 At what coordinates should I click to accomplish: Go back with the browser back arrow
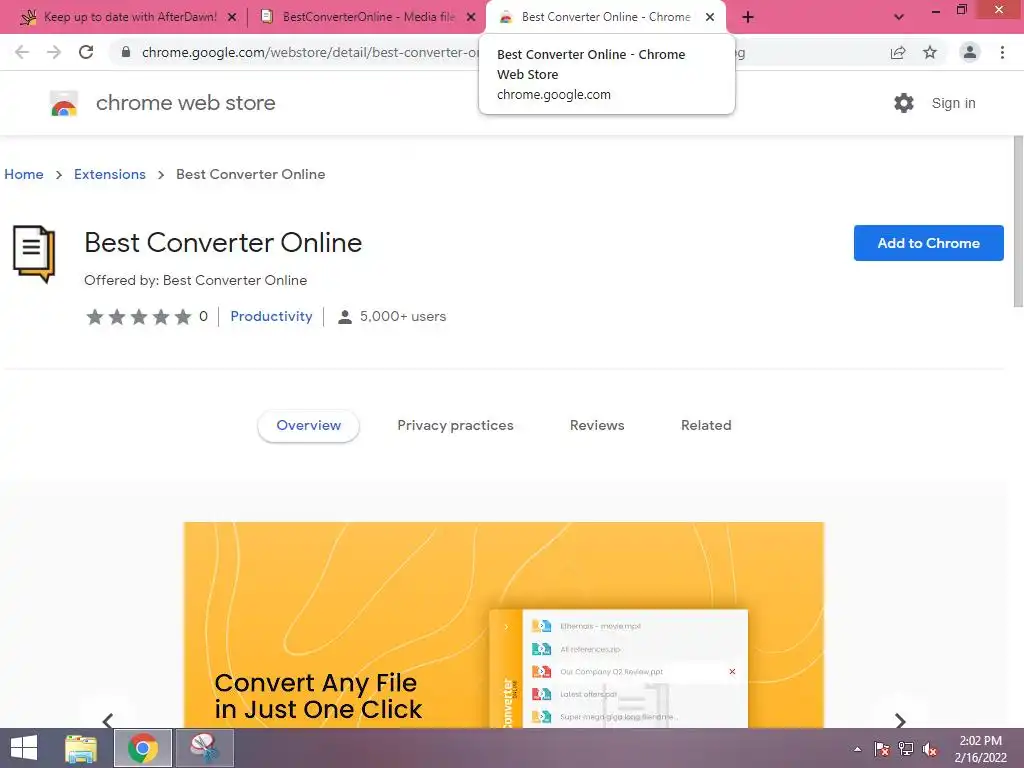[x=22, y=52]
